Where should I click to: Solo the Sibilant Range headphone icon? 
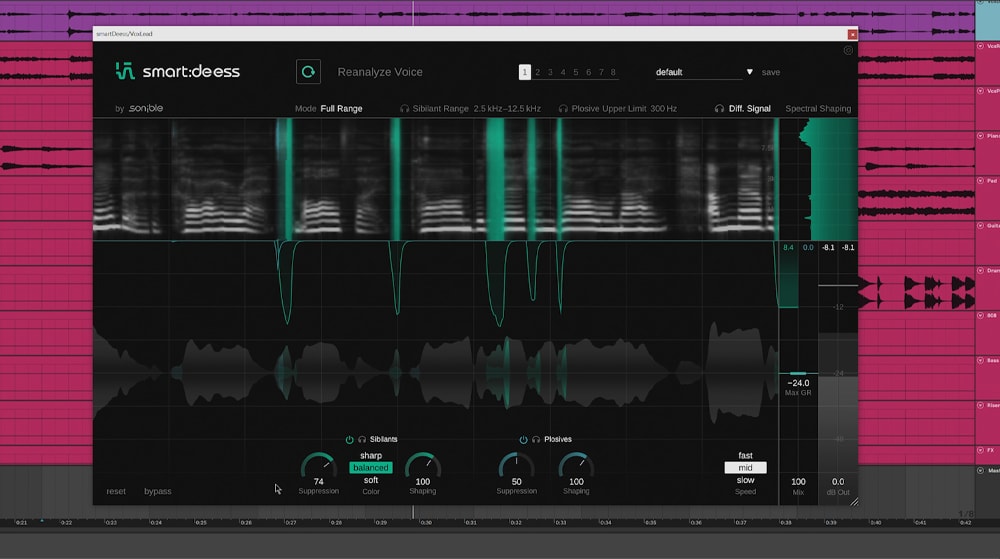pyautogui.click(x=404, y=109)
